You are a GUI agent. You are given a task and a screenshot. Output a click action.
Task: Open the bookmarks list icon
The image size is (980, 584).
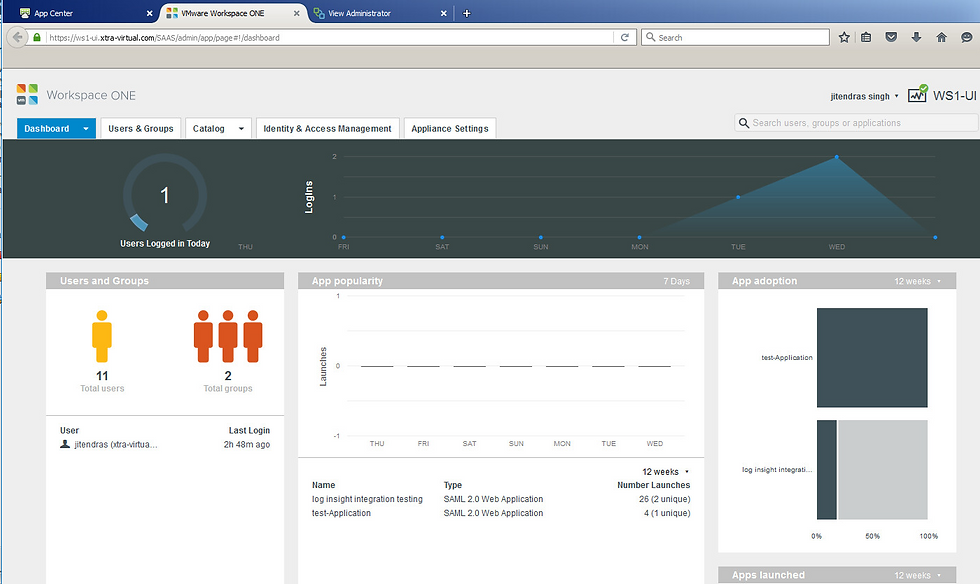tap(866, 38)
